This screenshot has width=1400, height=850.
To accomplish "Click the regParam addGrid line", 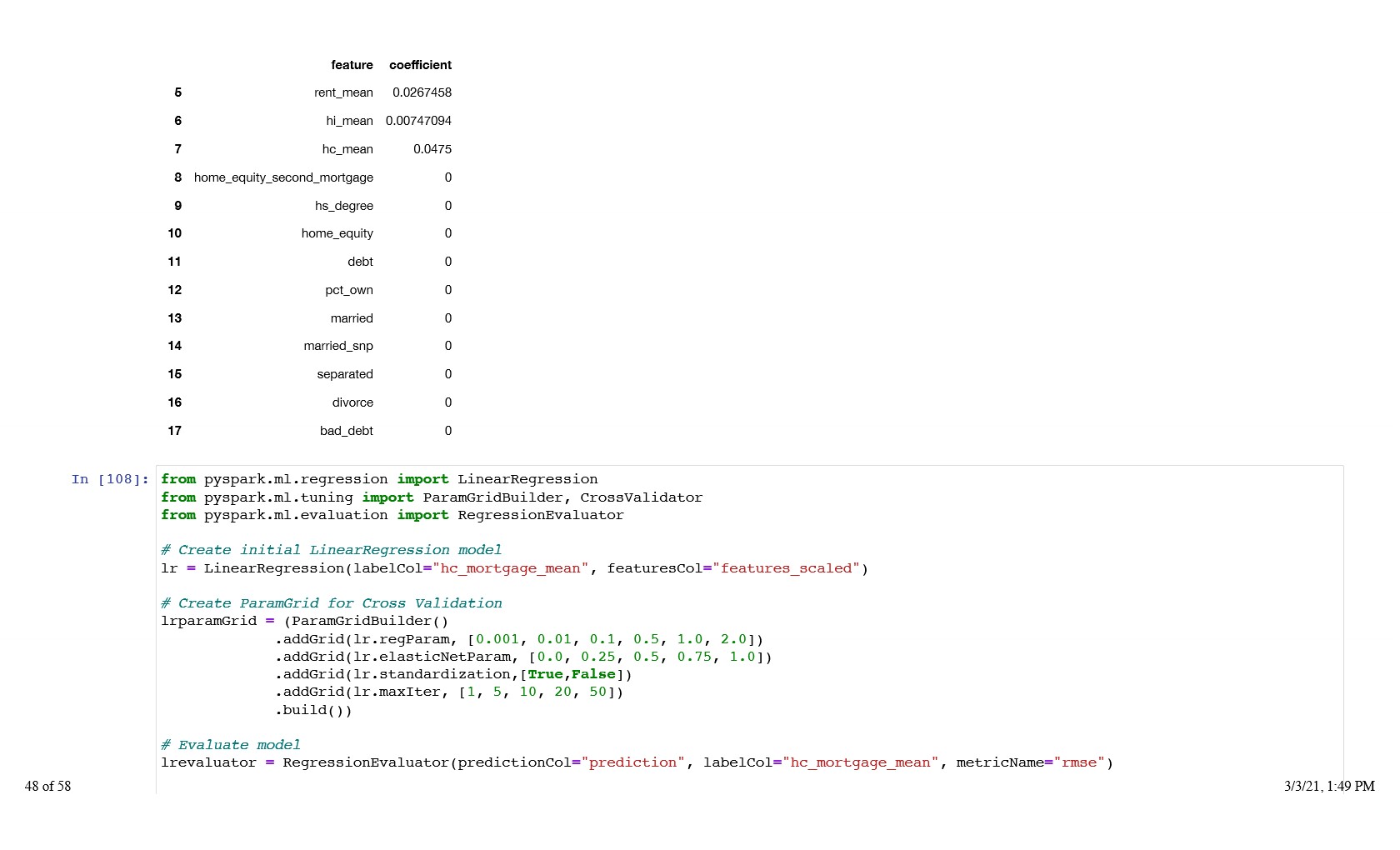I will pyautogui.click(x=518, y=639).
